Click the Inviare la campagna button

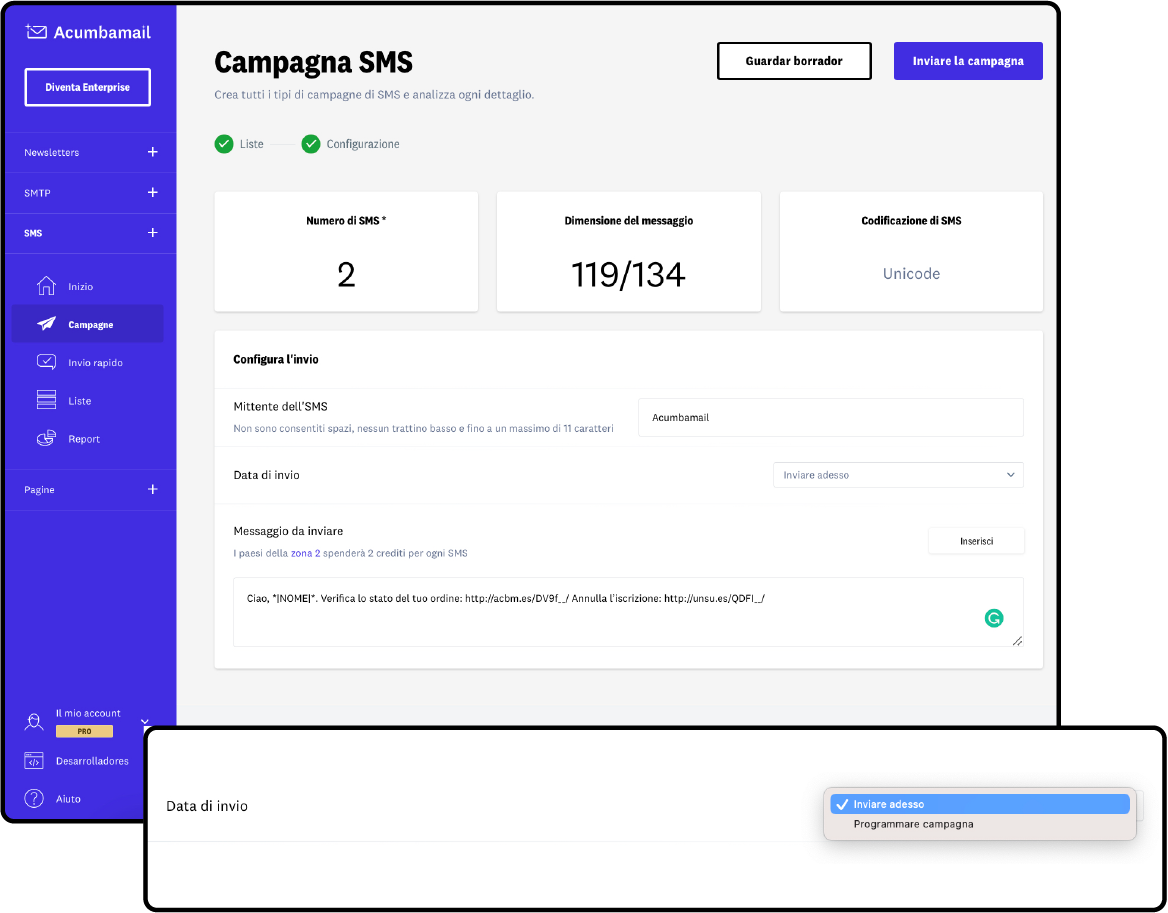(x=967, y=61)
